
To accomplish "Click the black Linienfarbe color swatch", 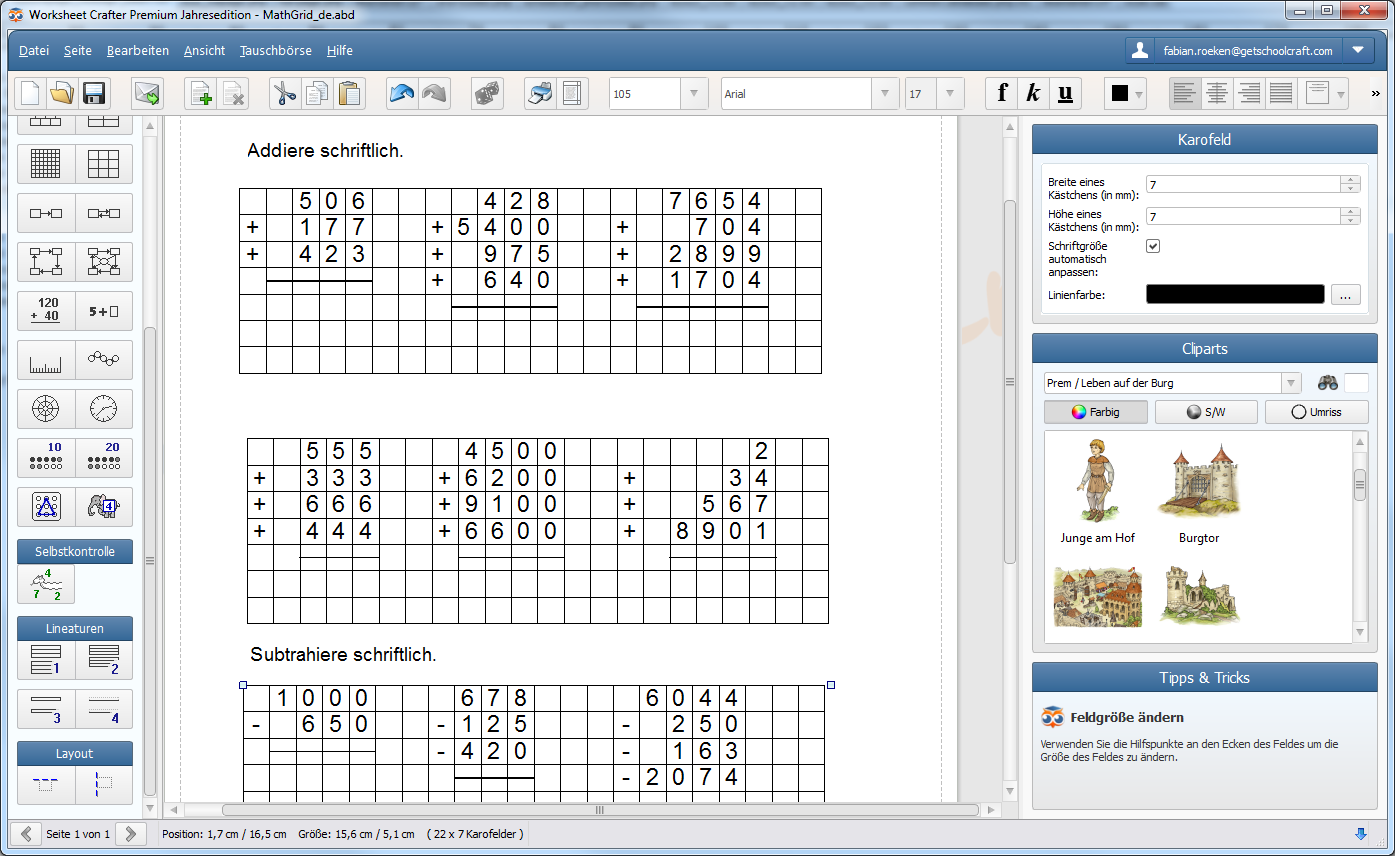I will 1234,294.
